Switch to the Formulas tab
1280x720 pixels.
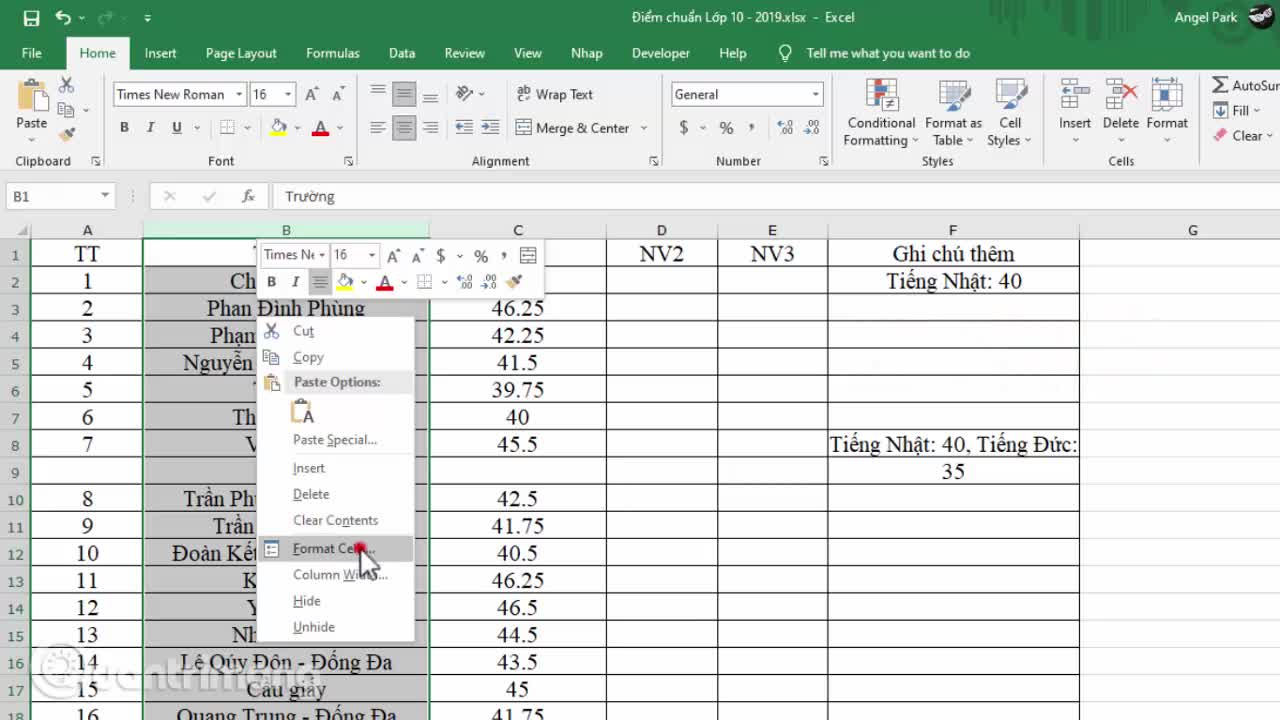point(333,53)
